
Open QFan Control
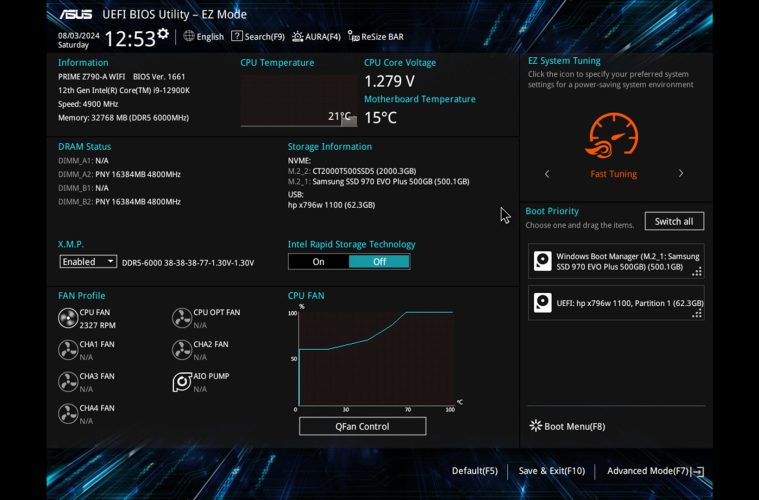(x=363, y=426)
